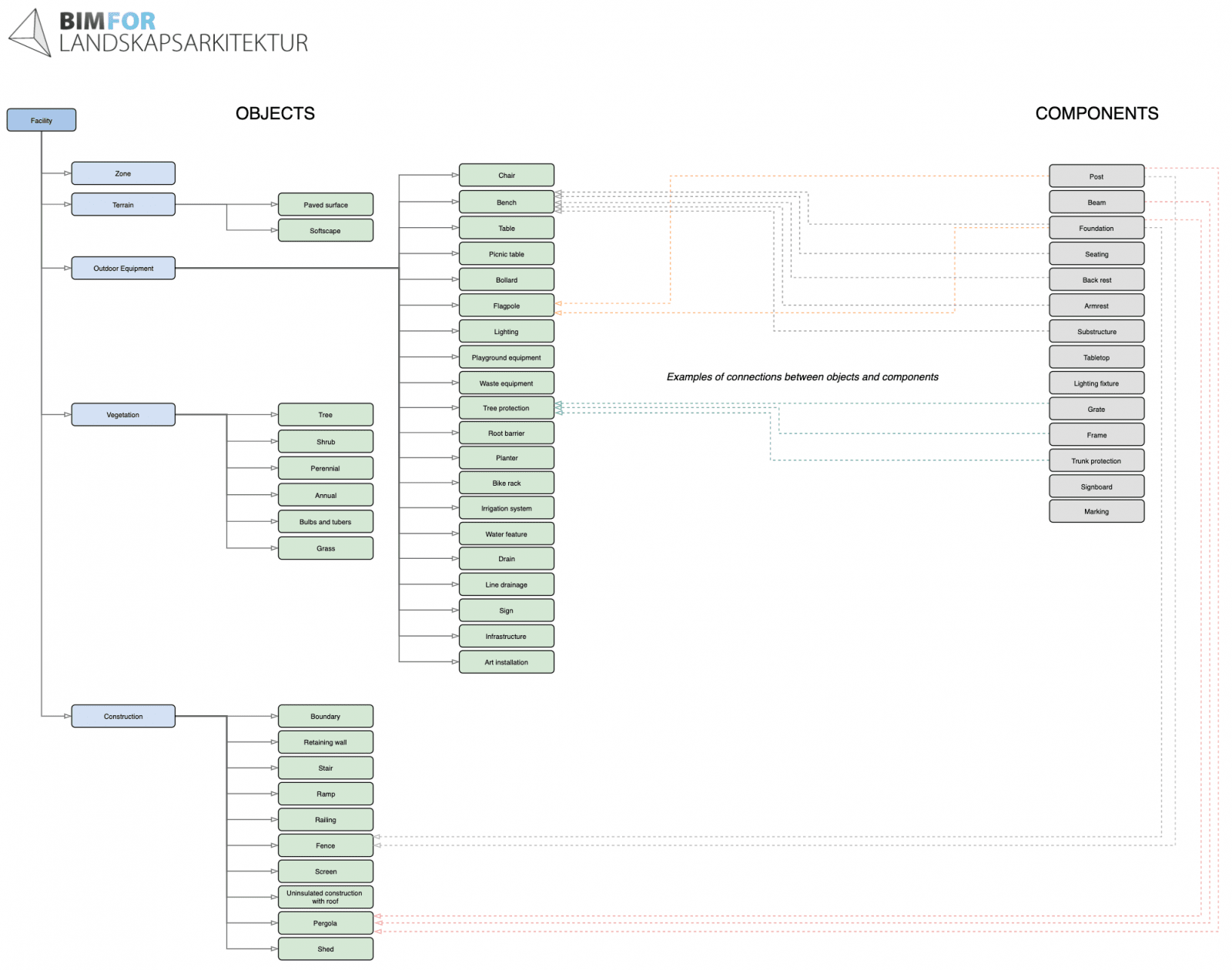Select the Fence box
Viewport: 1232px width, 970px height.
pos(326,845)
